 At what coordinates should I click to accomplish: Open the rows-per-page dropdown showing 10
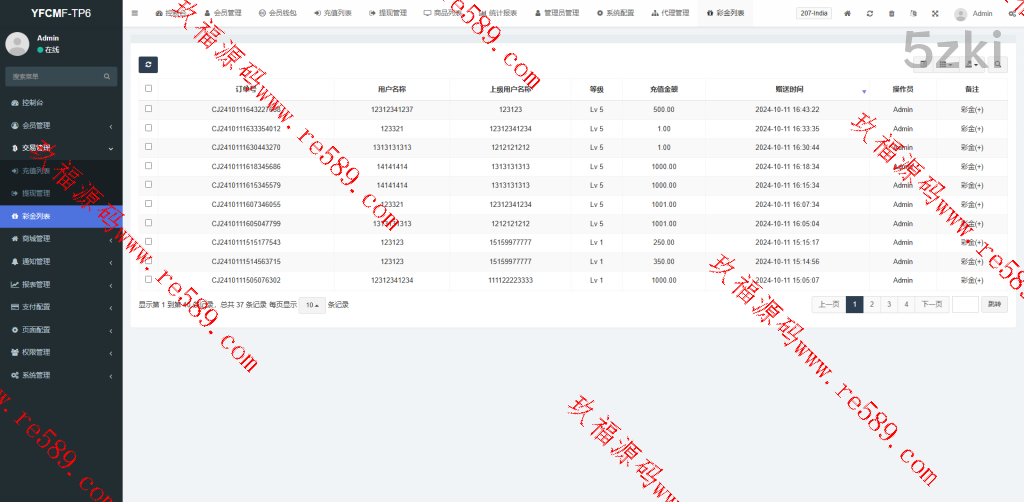[x=312, y=305]
